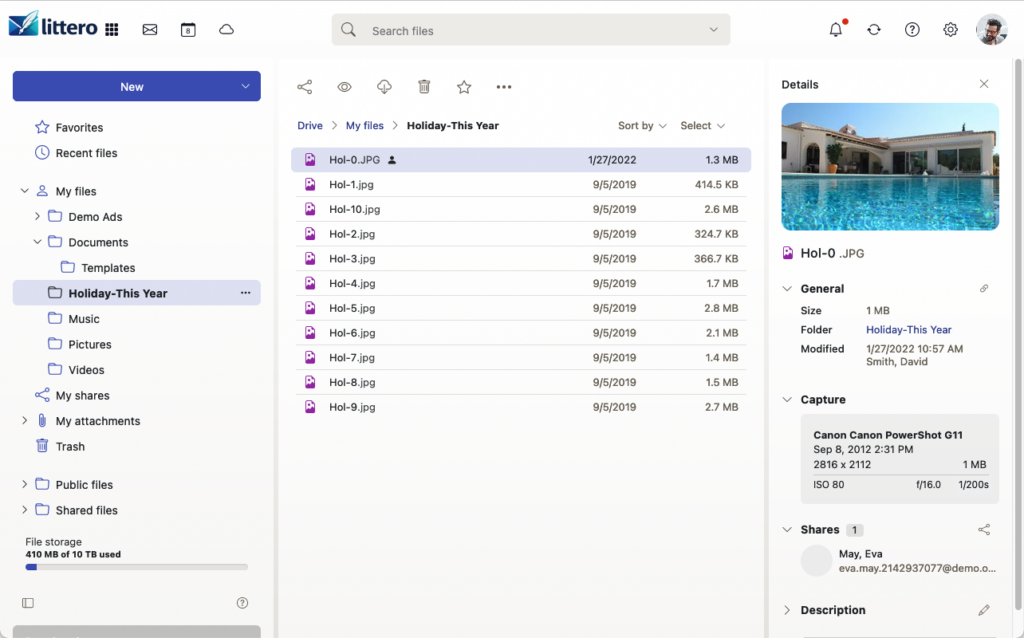Open Recent files in the sidebar
1024x638 pixels.
[86, 153]
